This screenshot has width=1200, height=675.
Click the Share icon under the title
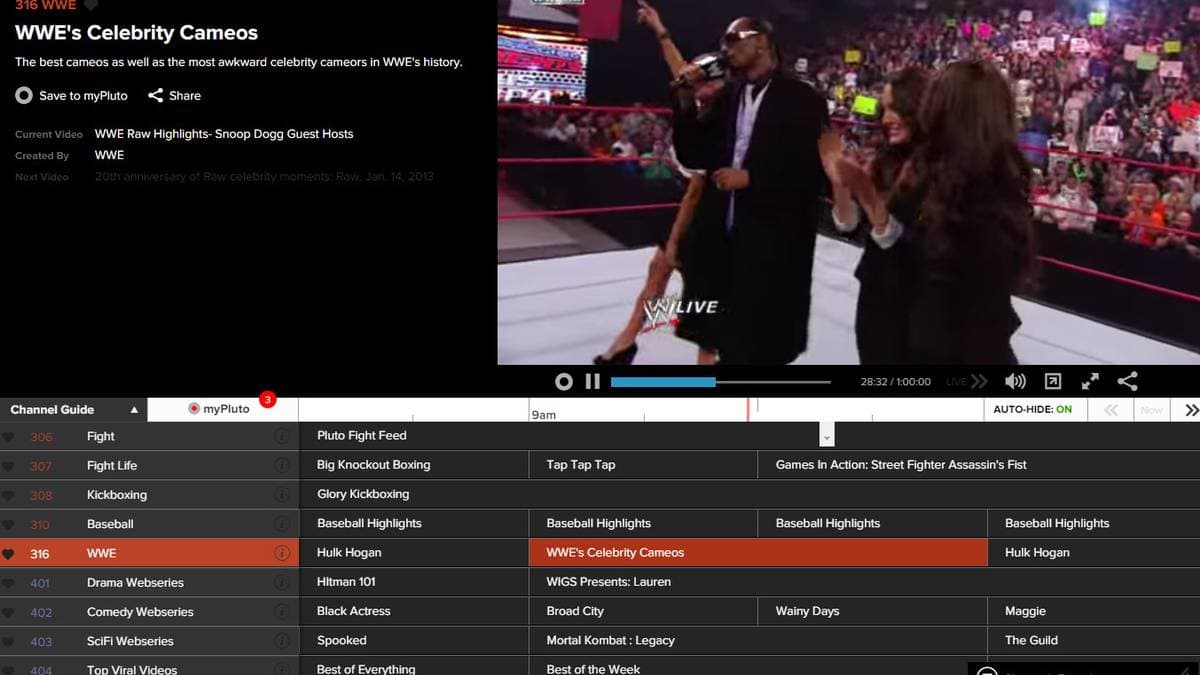coord(156,95)
